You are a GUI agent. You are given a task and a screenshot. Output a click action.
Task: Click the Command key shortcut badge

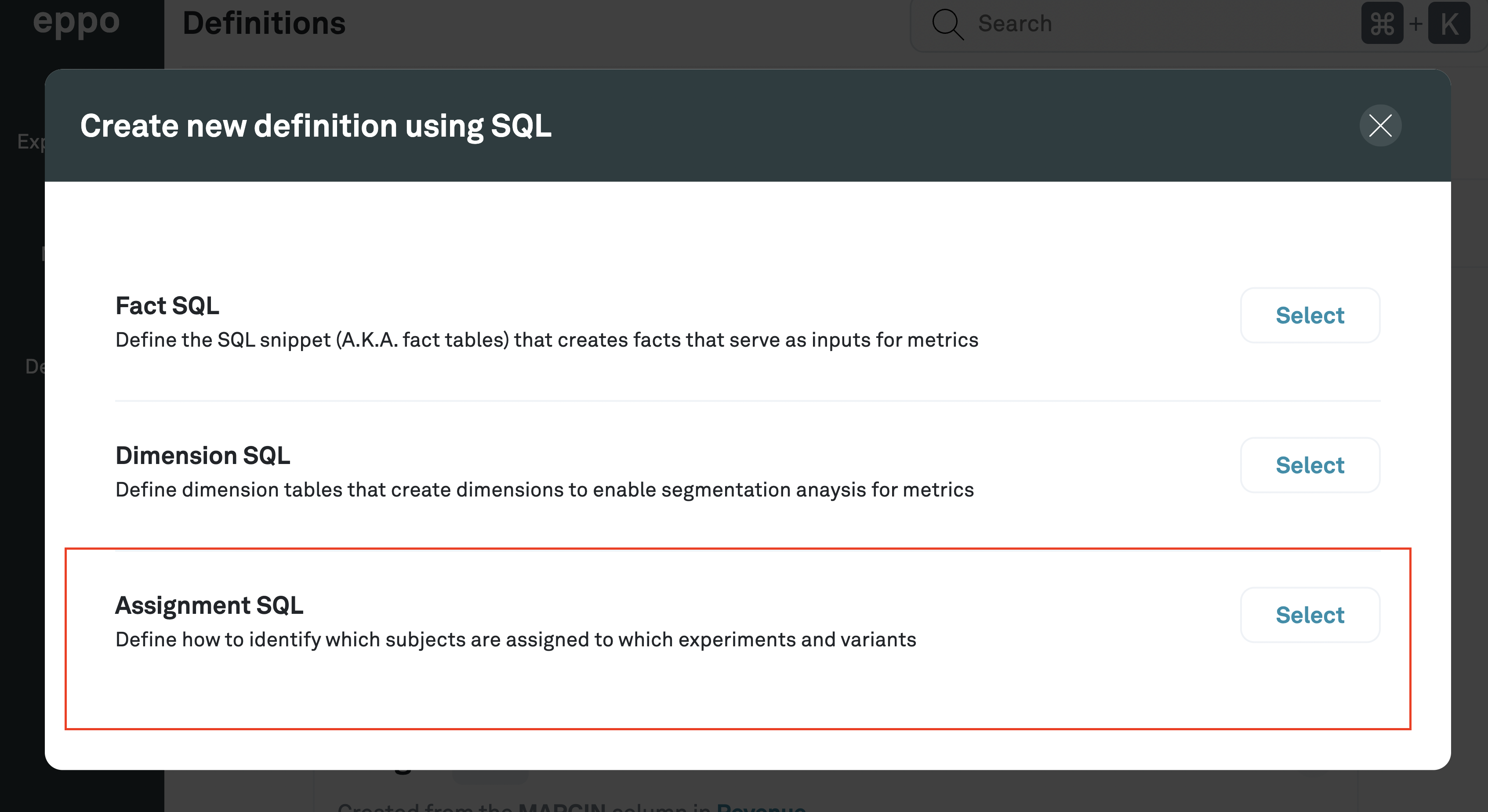click(x=1382, y=23)
